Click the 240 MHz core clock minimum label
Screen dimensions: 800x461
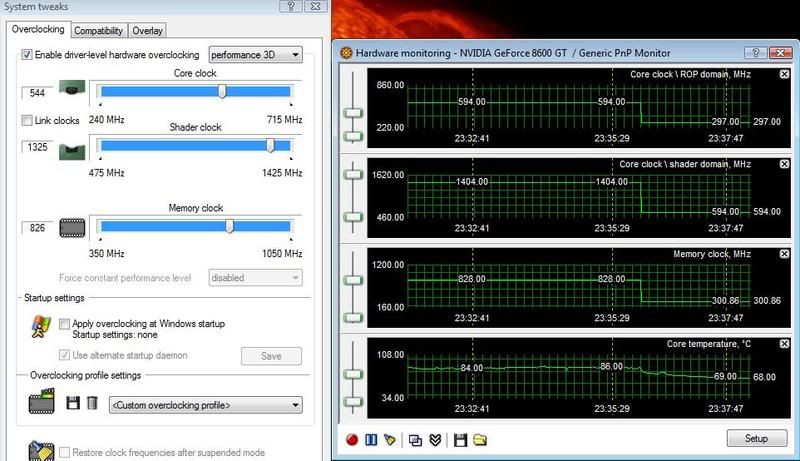107,119
